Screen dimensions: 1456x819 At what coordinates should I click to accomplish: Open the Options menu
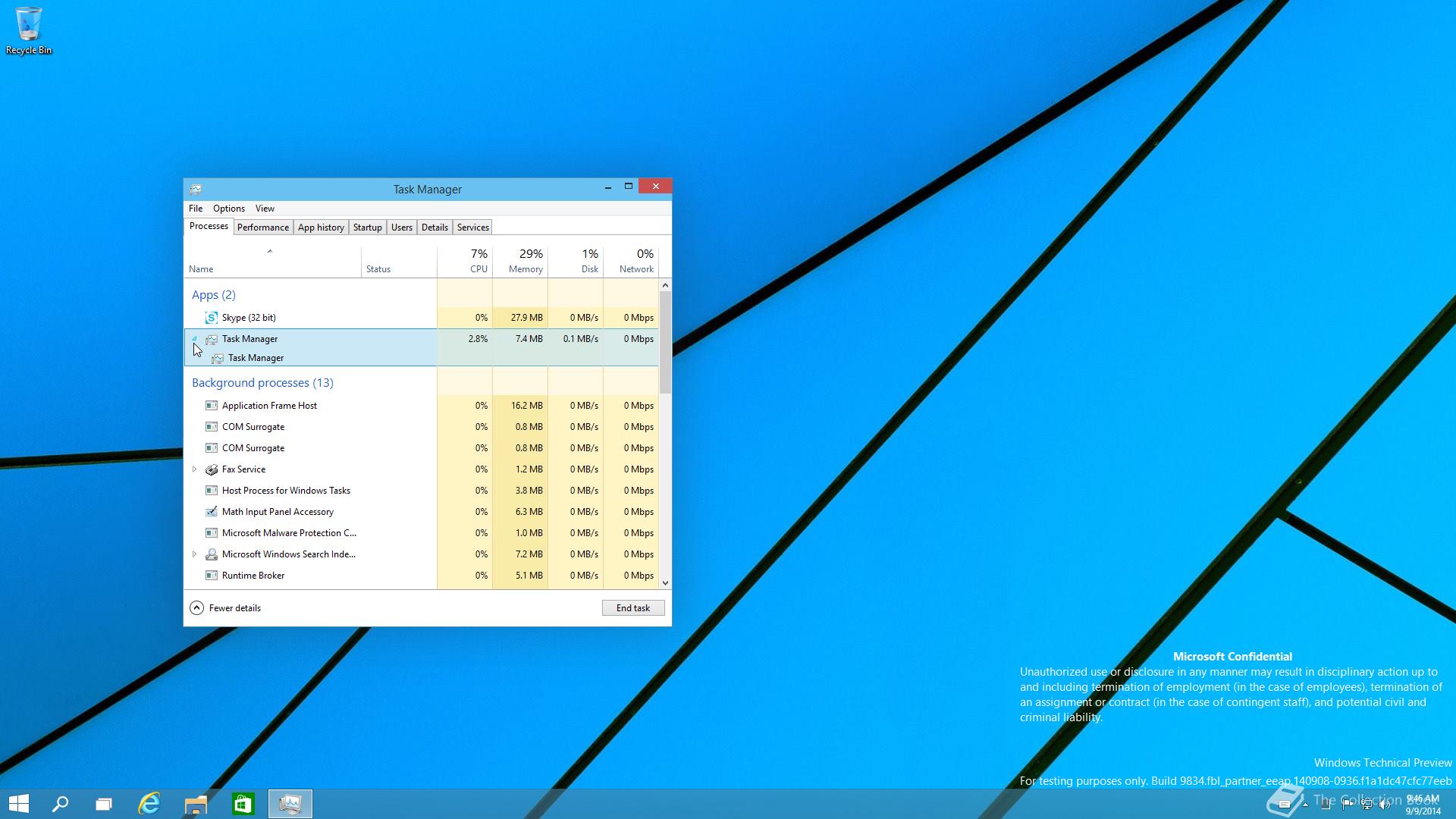(229, 209)
